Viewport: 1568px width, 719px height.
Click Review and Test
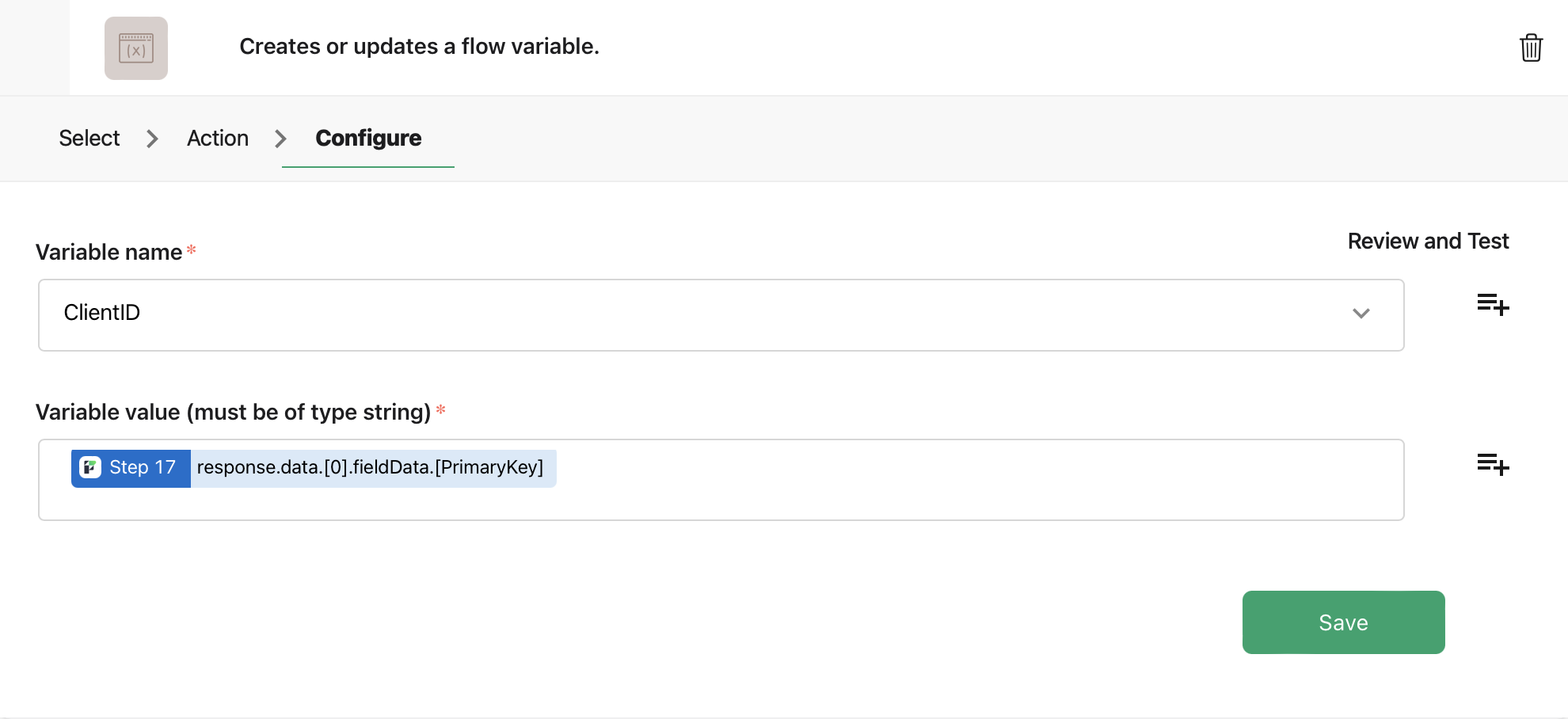click(1428, 241)
